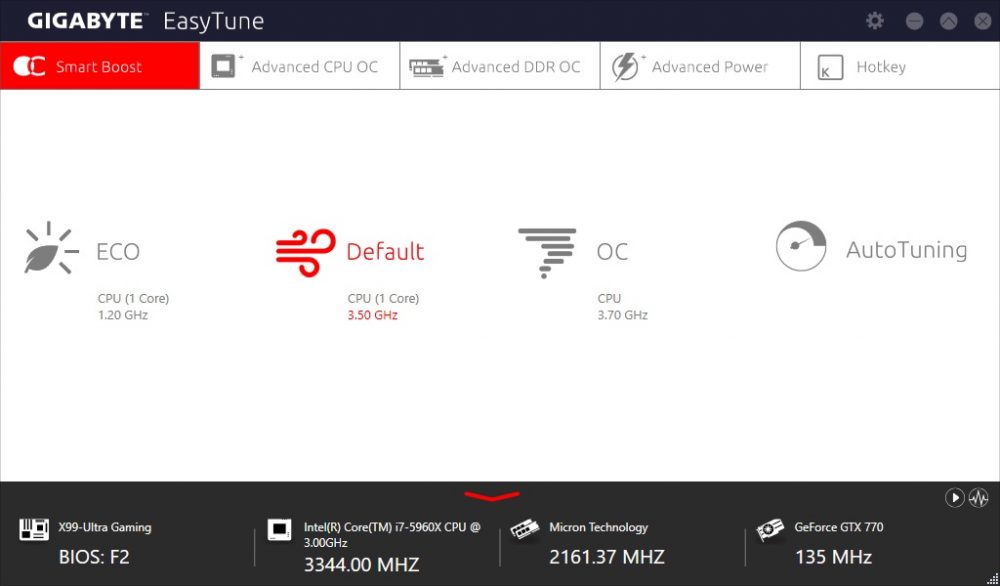
Task: Click the Smart Boost OC logo icon
Action: pos(29,66)
